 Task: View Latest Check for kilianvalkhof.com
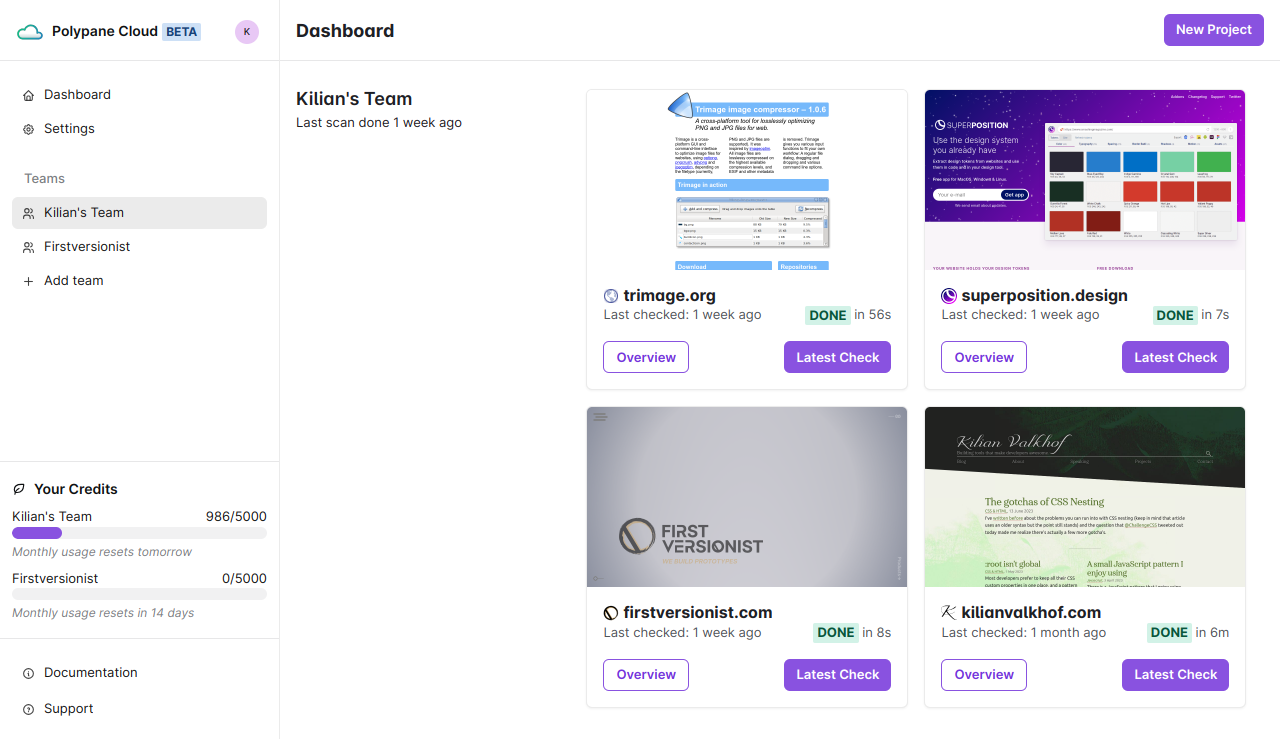point(1175,675)
